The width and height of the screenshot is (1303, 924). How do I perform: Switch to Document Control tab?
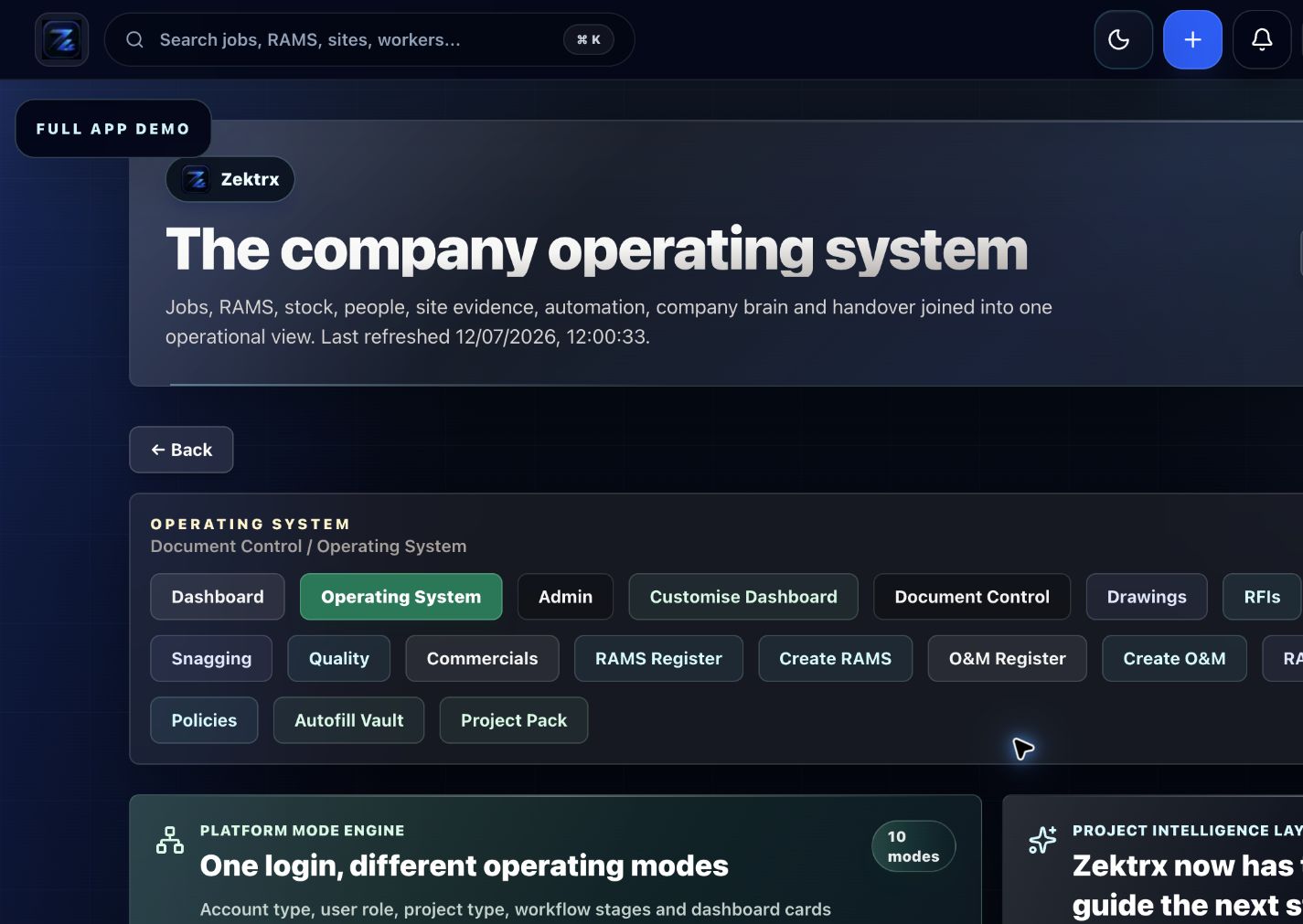[972, 597]
